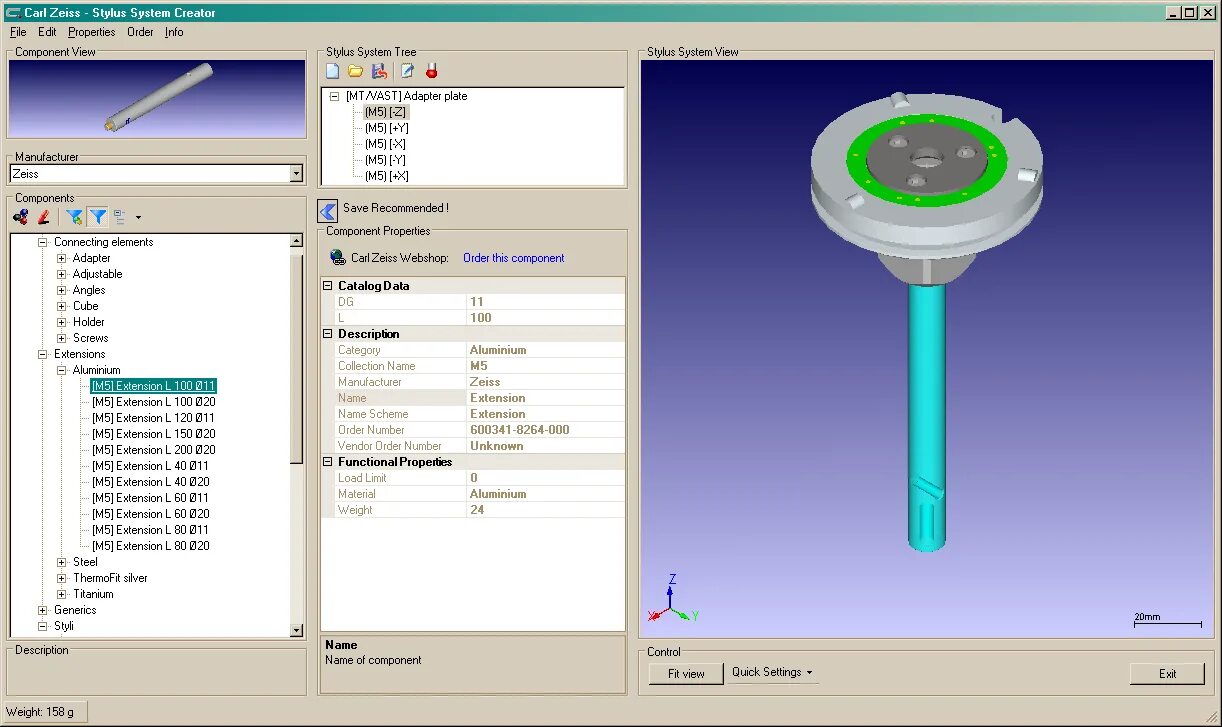Select [M5] Extension L 200 Ø20
This screenshot has height=727, width=1222.
(x=154, y=450)
